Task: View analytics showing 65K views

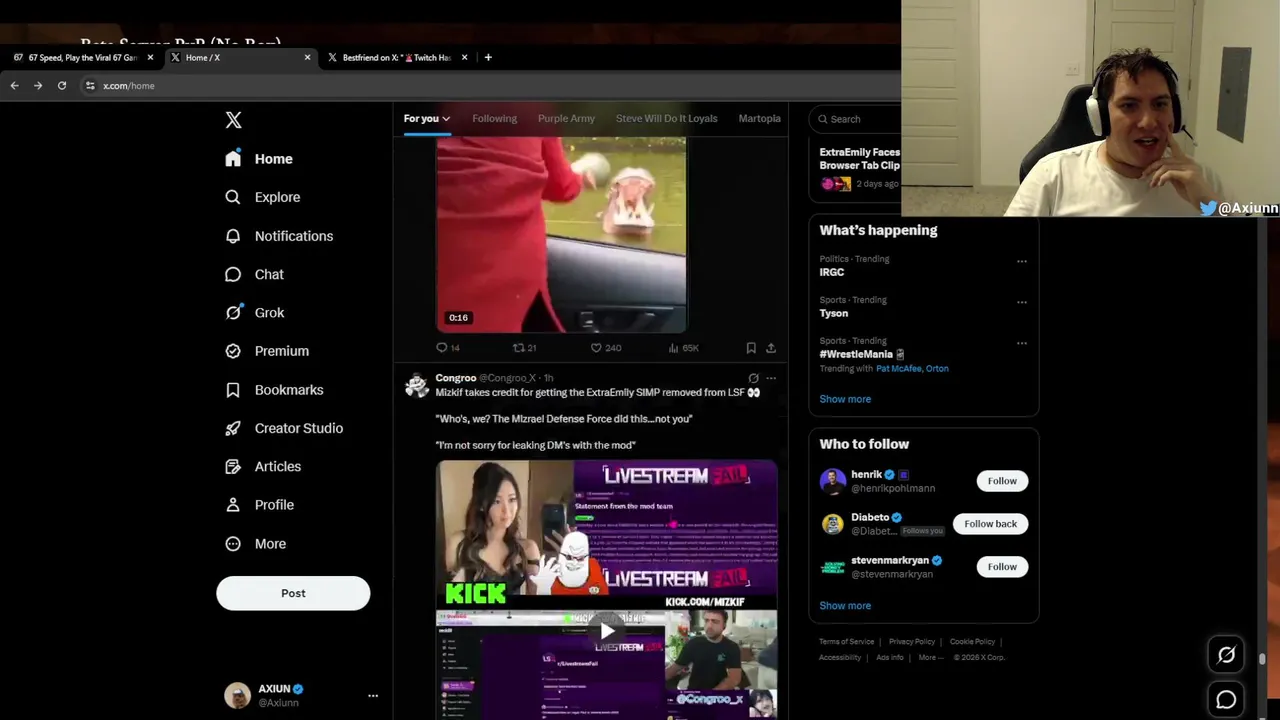Action: click(x=683, y=348)
